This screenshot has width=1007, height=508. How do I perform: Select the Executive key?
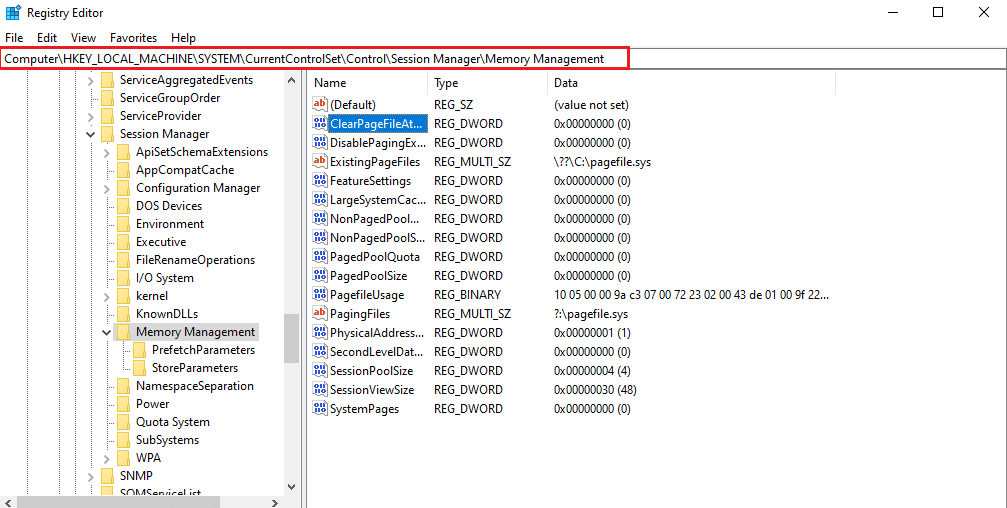pos(161,242)
